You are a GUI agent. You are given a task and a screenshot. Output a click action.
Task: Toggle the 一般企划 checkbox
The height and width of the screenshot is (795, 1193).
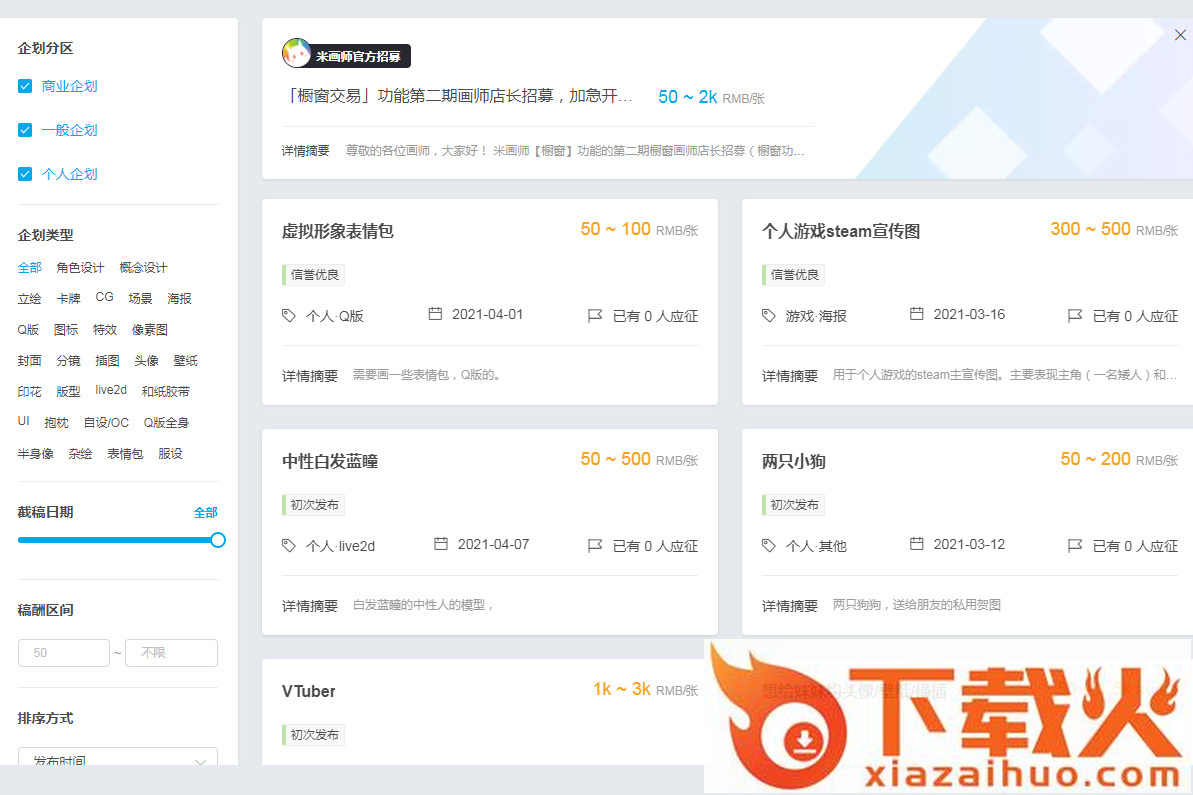pyautogui.click(x=25, y=130)
